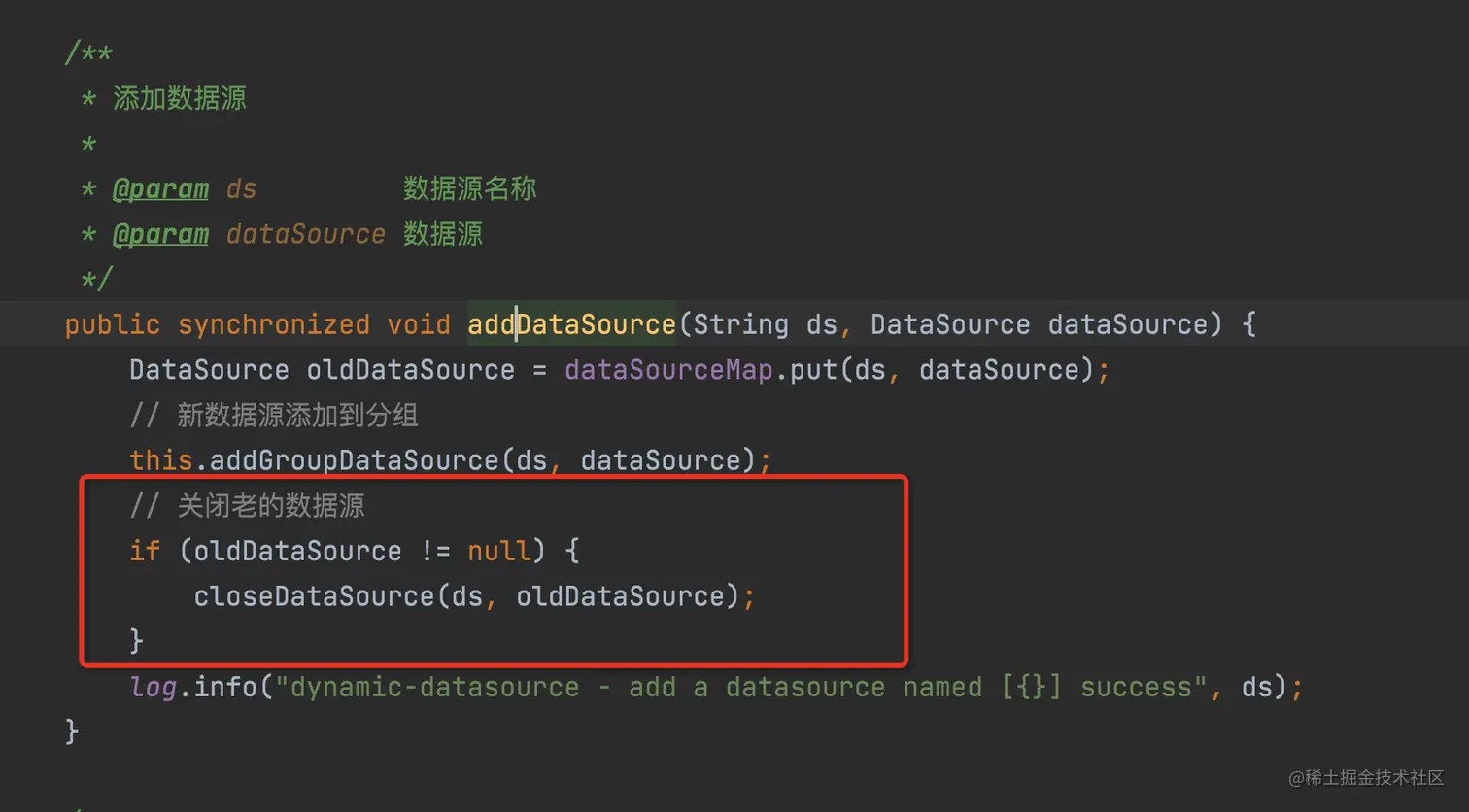The image size is (1469, 812).
Task: Click the dataSourceMap field reference
Action: pyautogui.click(x=668, y=370)
